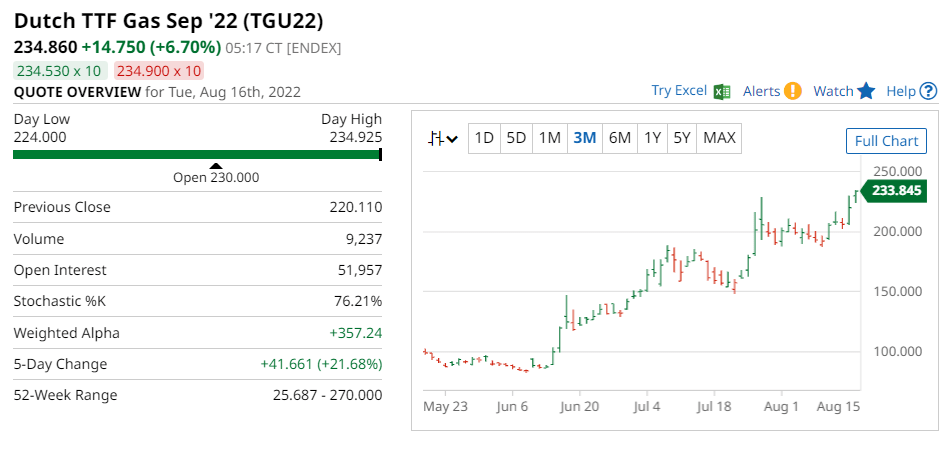This screenshot has width=941, height=450.
Task: Open the Alerts link
Action: [x=761, y=91]
